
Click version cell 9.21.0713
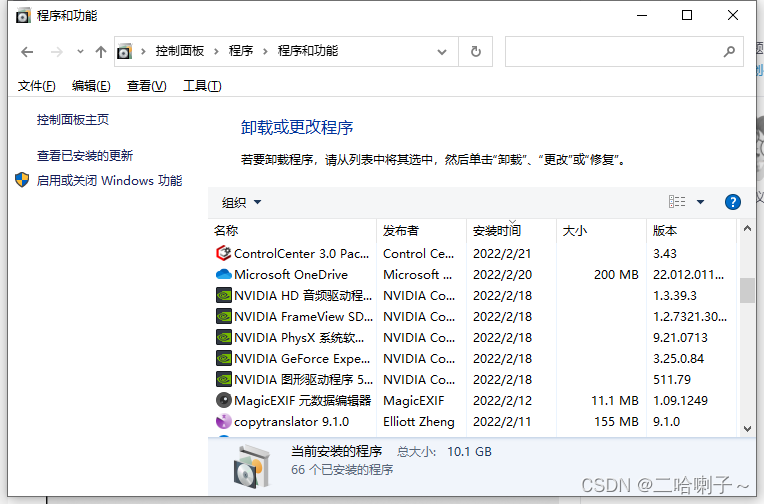click(x=680, y=337)
